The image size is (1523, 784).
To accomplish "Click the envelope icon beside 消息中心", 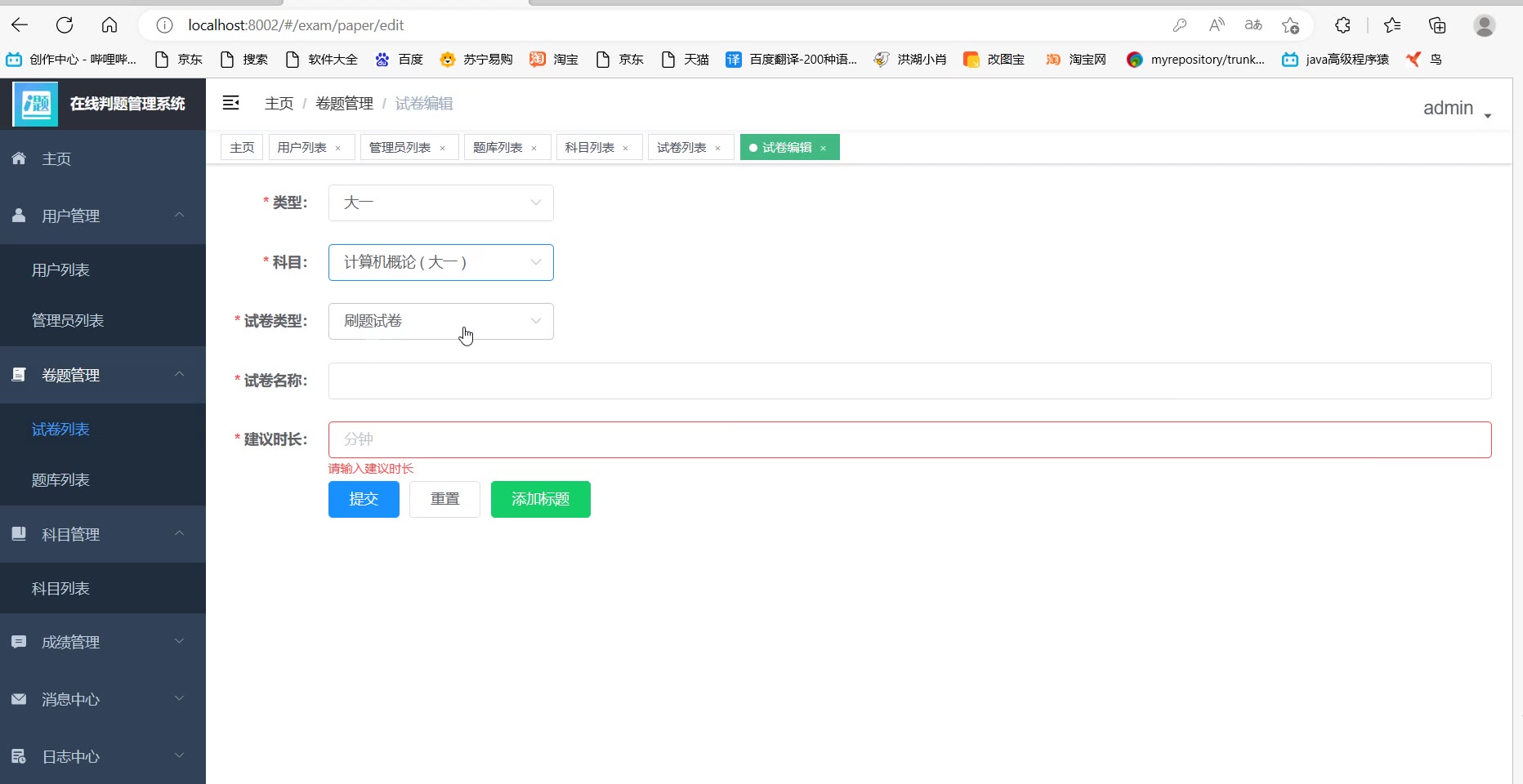I will [19, 699].
